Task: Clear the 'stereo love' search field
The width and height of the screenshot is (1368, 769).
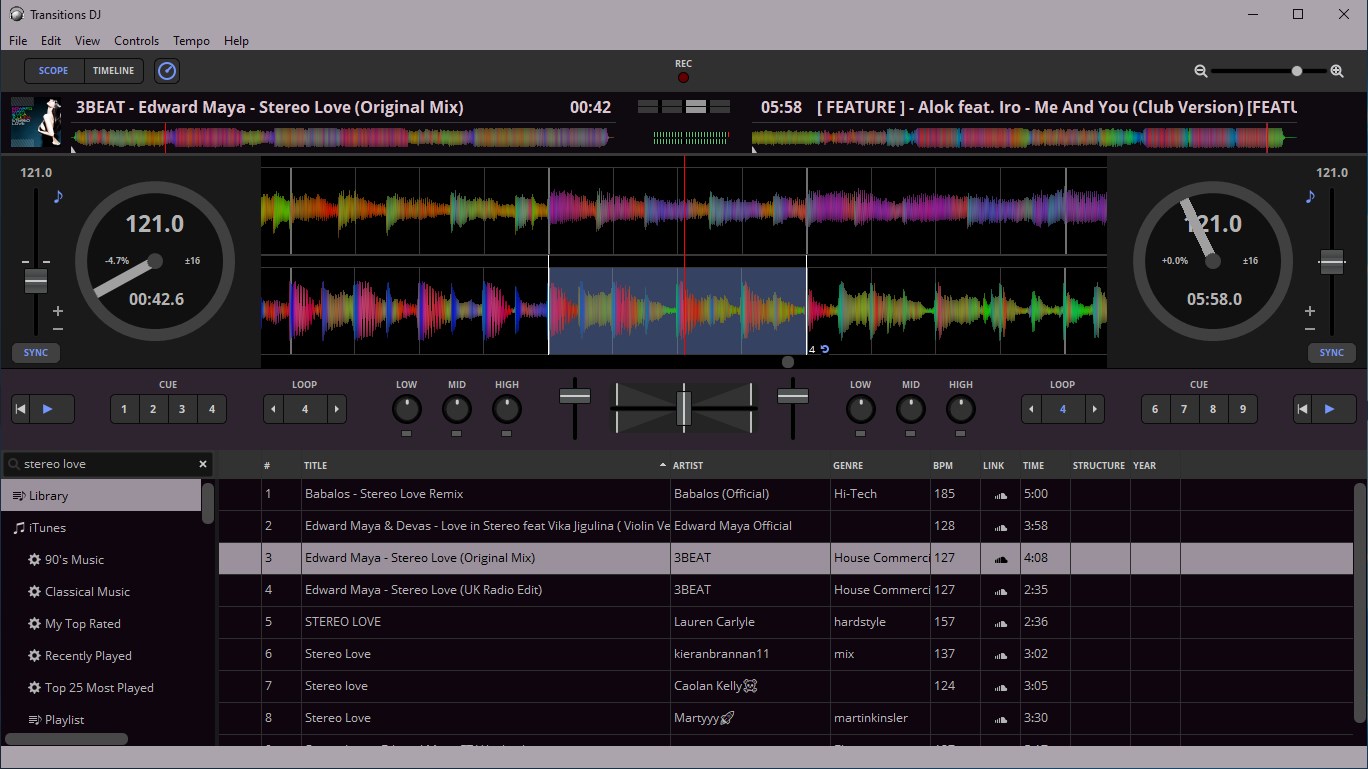Action: click(x=202, y=463)
